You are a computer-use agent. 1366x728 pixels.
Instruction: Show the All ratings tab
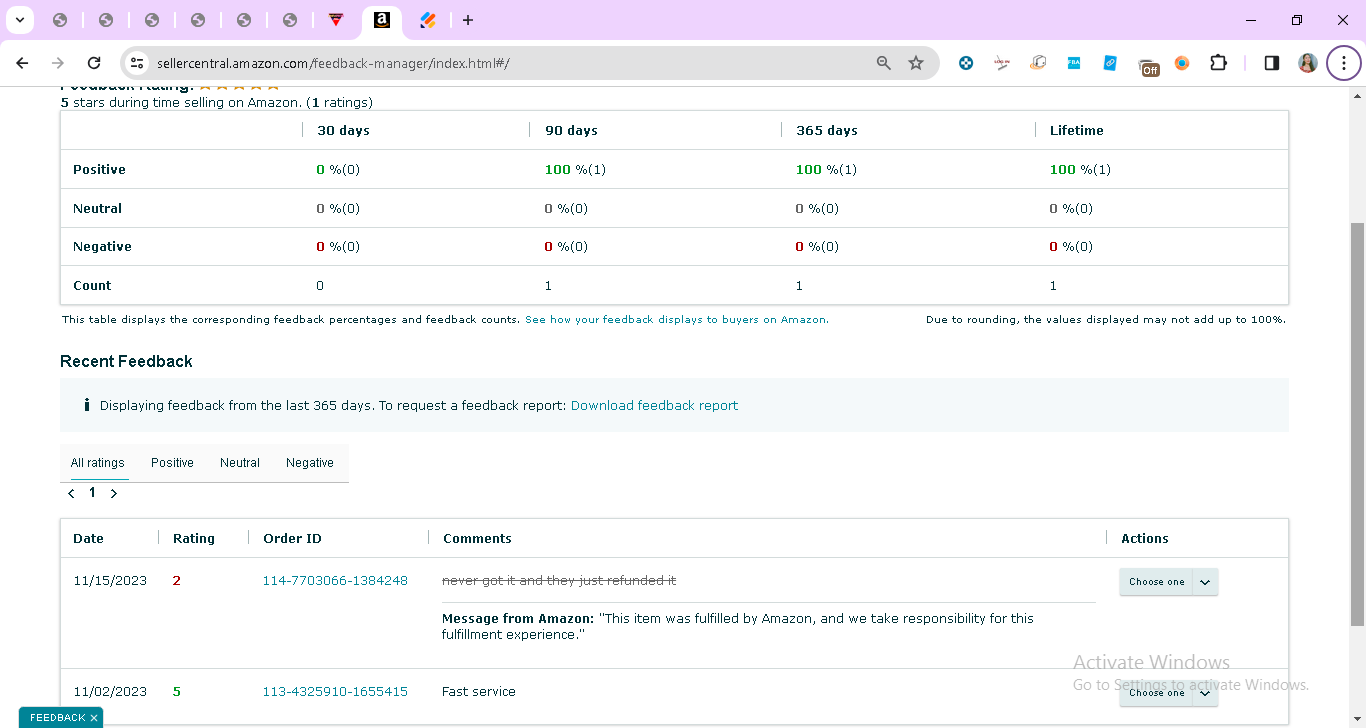[x=98, y=463]
